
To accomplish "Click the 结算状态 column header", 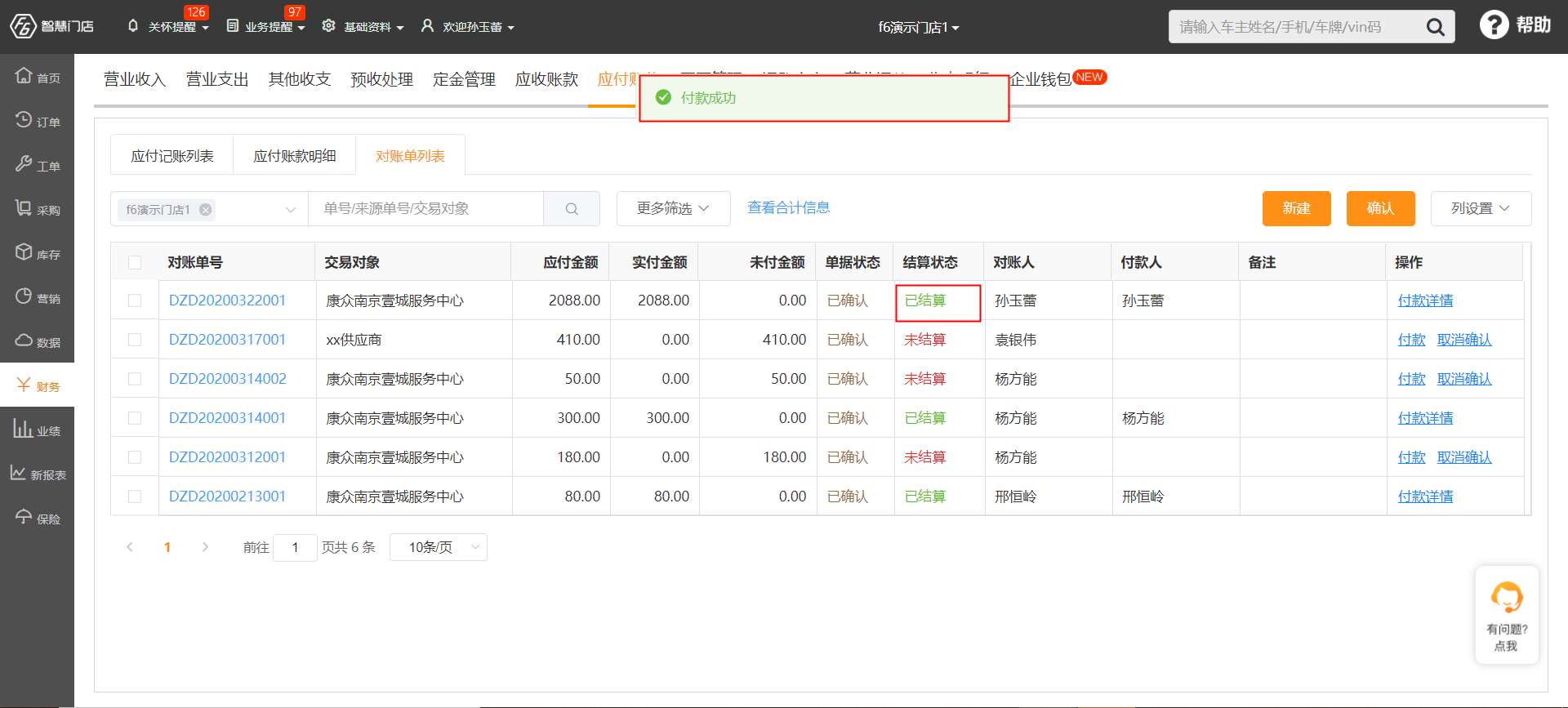I will click(929, 262).
